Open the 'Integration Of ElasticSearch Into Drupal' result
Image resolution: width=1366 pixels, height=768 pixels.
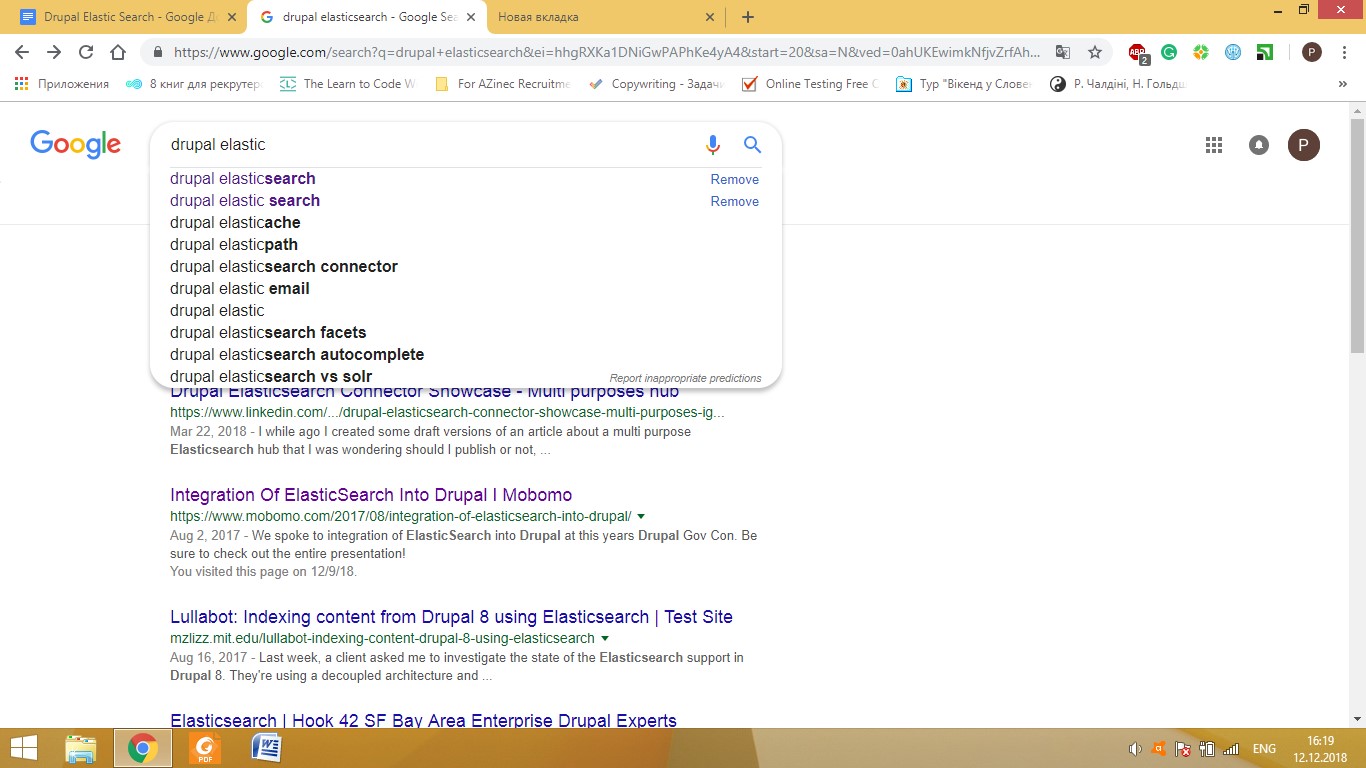click(370, 494)
